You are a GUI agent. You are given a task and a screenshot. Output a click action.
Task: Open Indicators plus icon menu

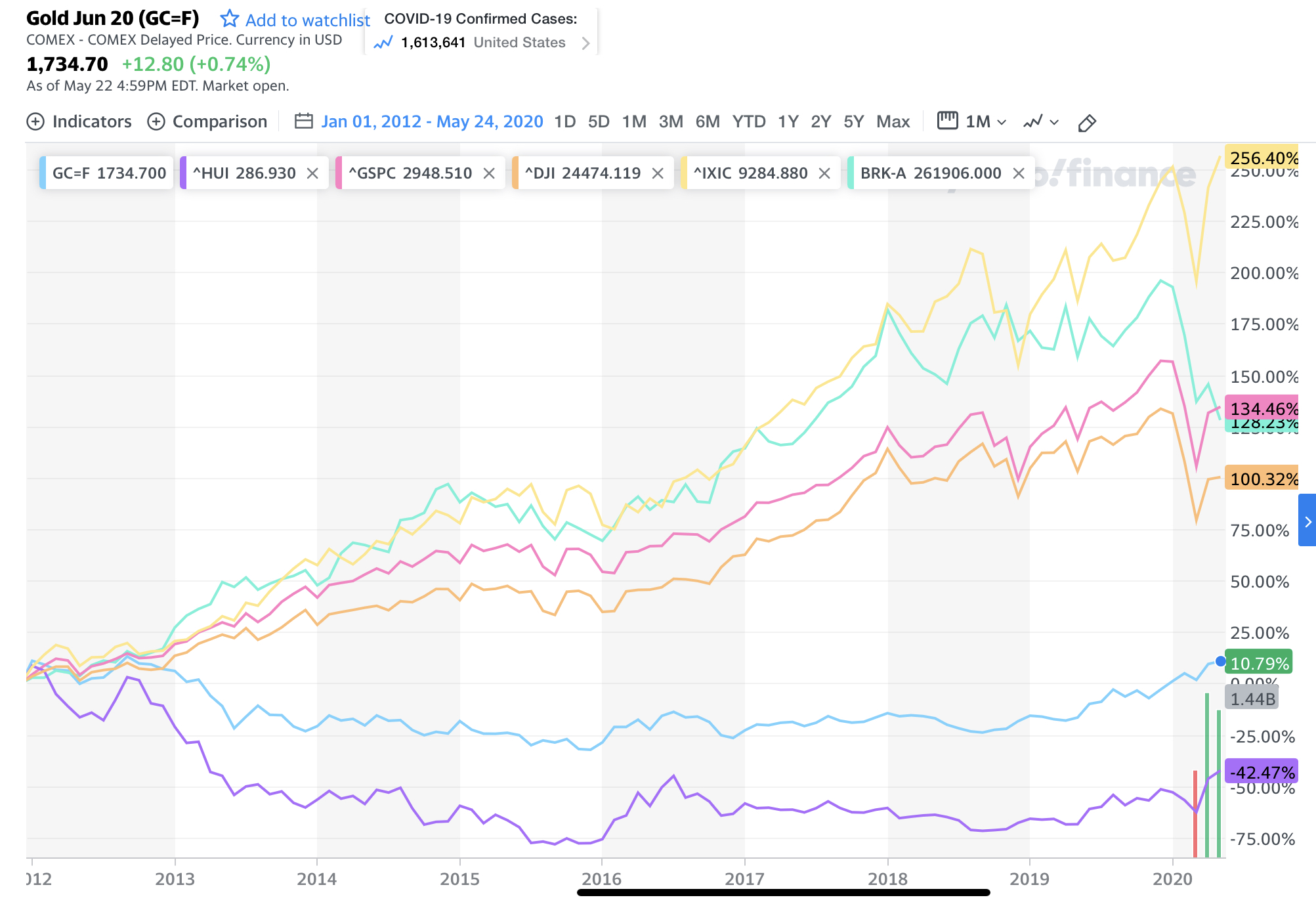pos(35,122)
